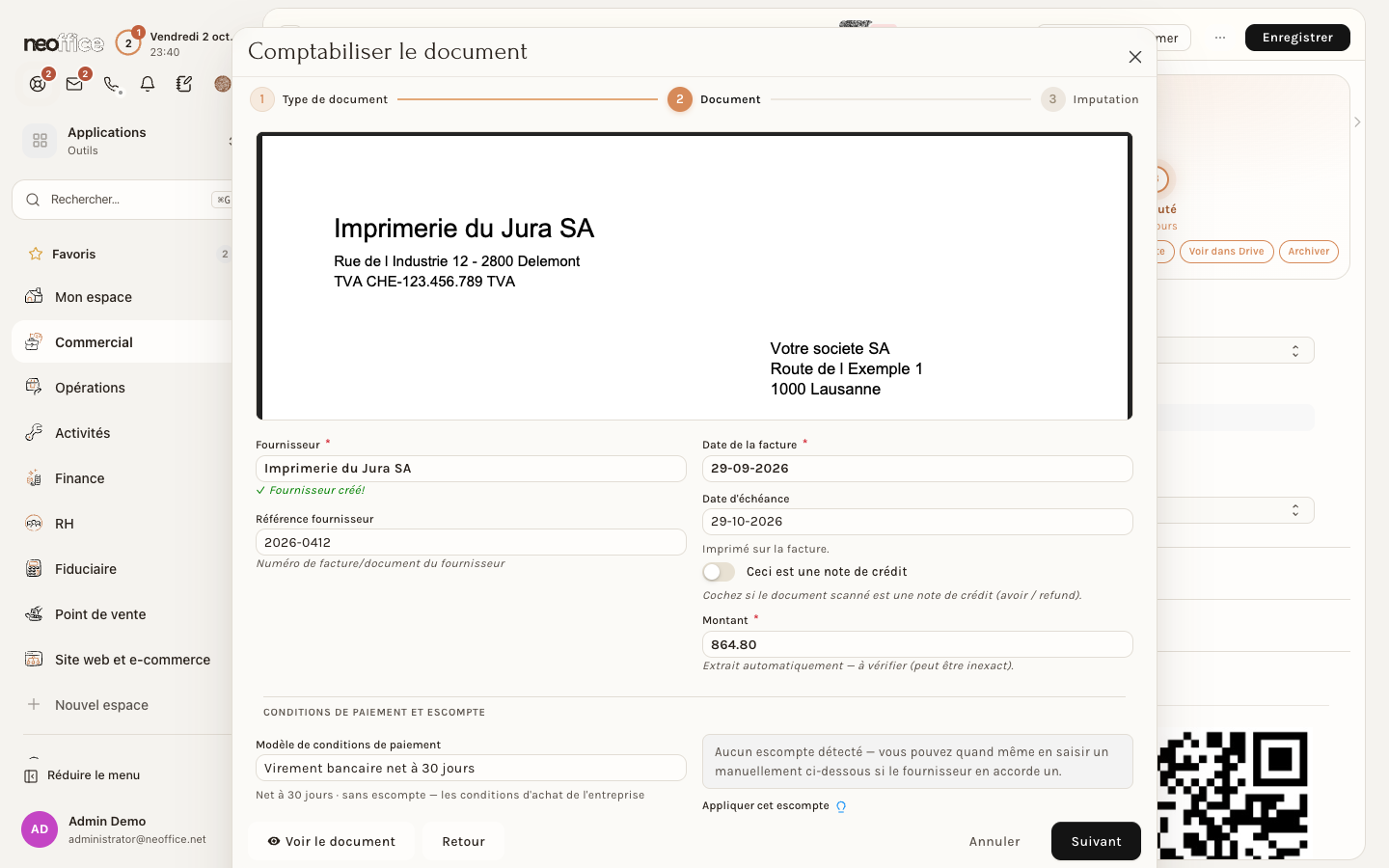Open the support lifebuoy icon
This screenshot has height=868, width=1389.
click(x=38, y=84)
